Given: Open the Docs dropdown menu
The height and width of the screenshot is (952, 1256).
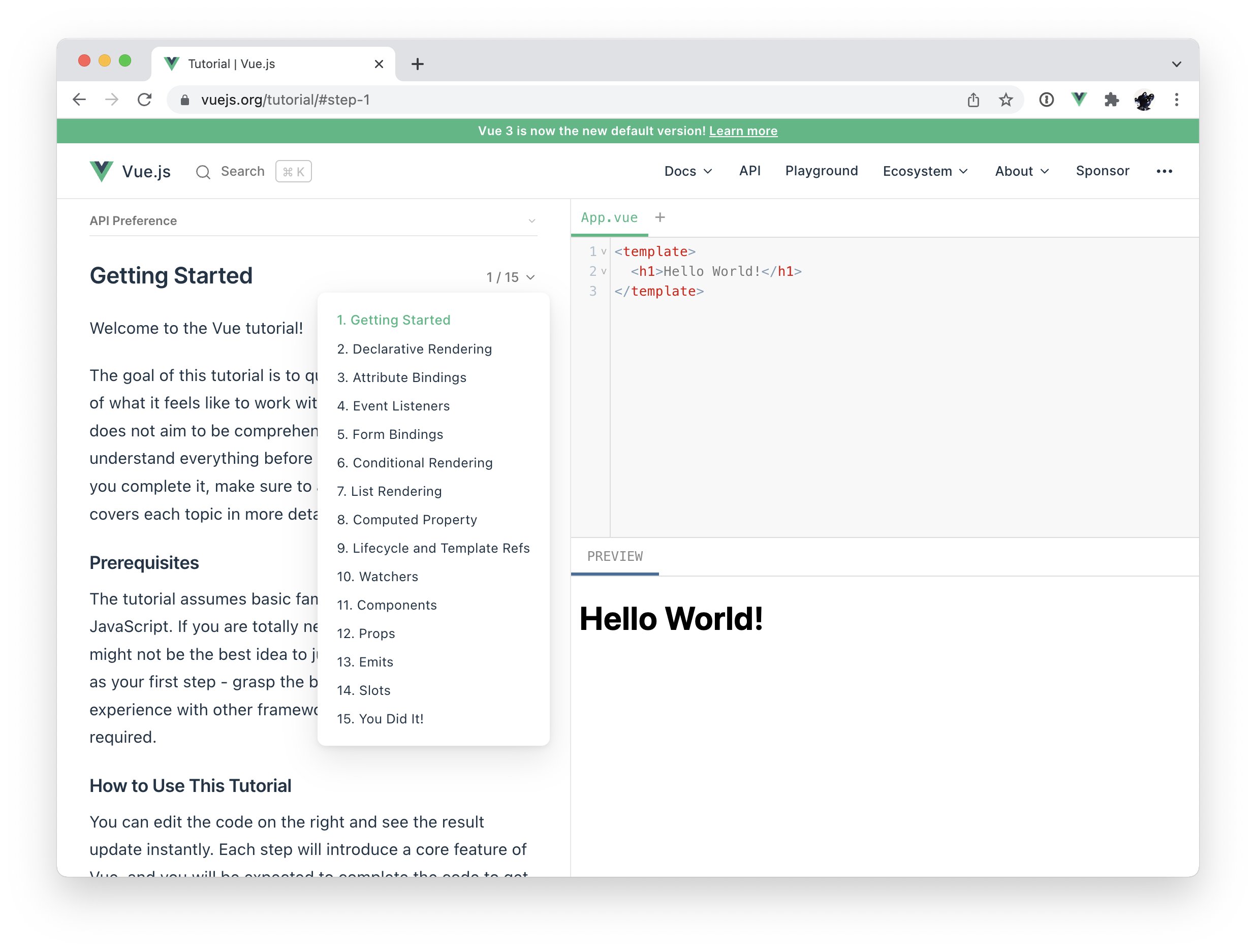Looking at the screenshot, I should click(x=688, y=171).
